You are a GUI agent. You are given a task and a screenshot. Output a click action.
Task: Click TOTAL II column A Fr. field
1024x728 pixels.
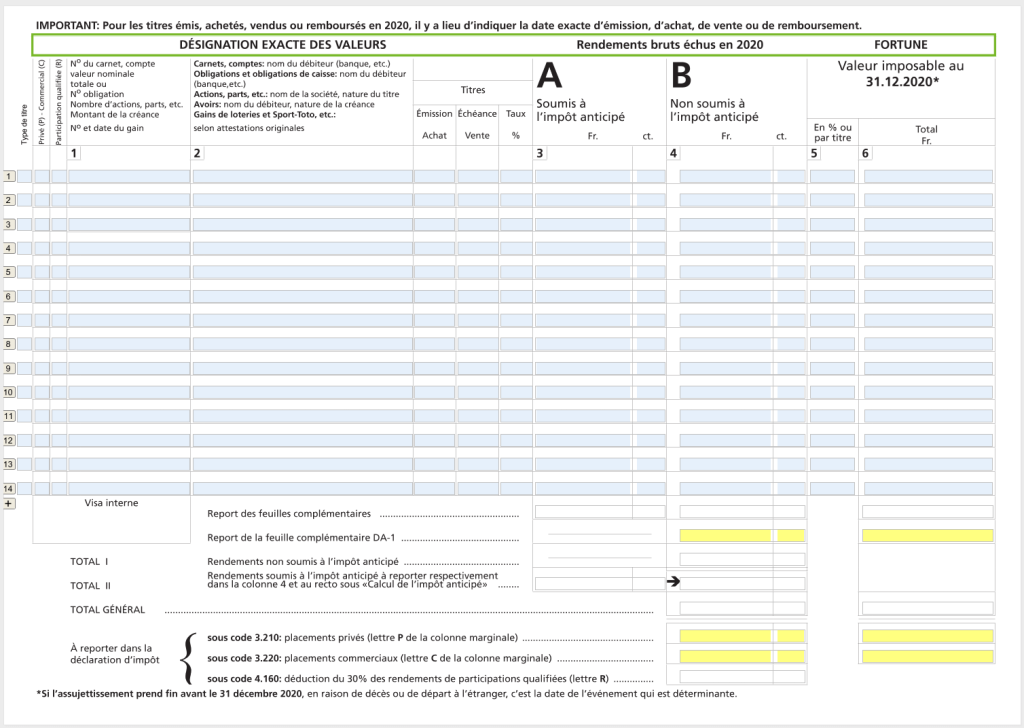pos(583,584)
